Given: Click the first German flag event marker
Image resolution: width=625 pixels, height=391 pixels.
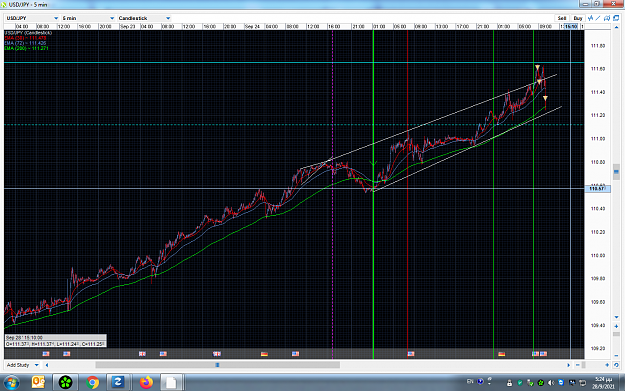Looking at the screenshot, I should (264, 354).
